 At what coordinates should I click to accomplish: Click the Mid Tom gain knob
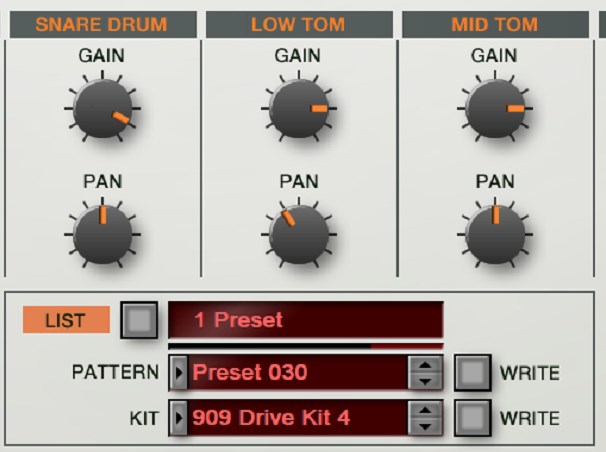[x=494, y=108]
